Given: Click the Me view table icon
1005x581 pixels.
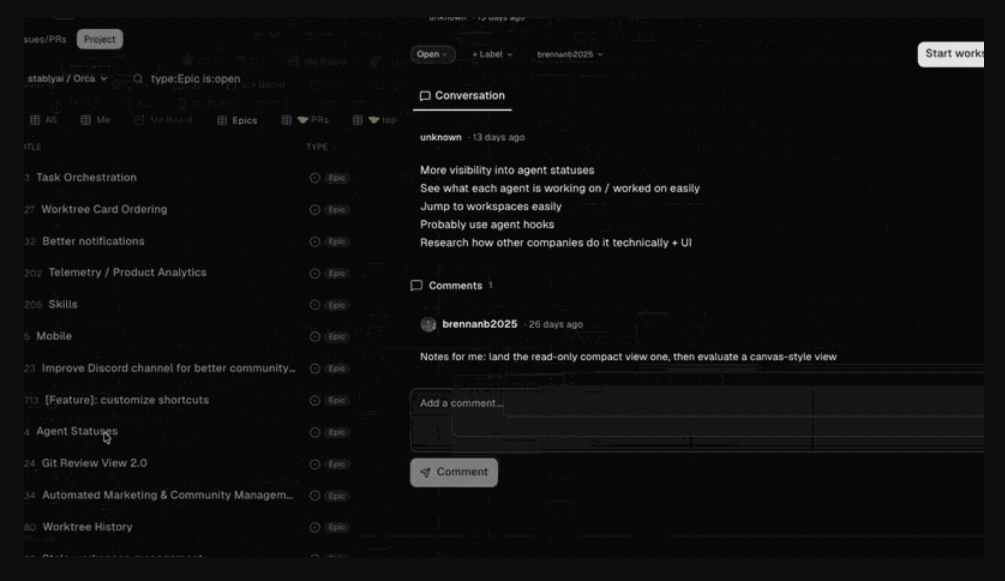Looking at the screenshot, I should coord(85,120).
